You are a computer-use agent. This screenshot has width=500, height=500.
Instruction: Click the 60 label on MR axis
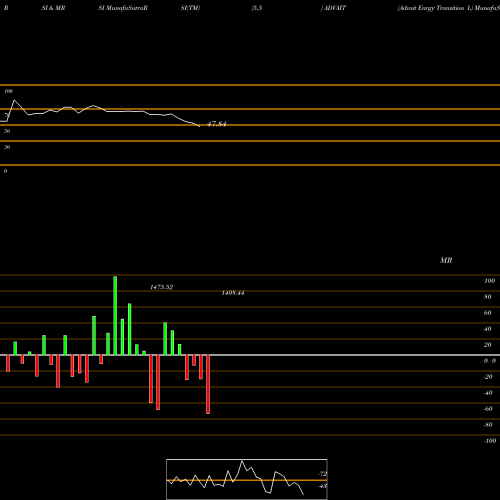[x=488, y=313]
